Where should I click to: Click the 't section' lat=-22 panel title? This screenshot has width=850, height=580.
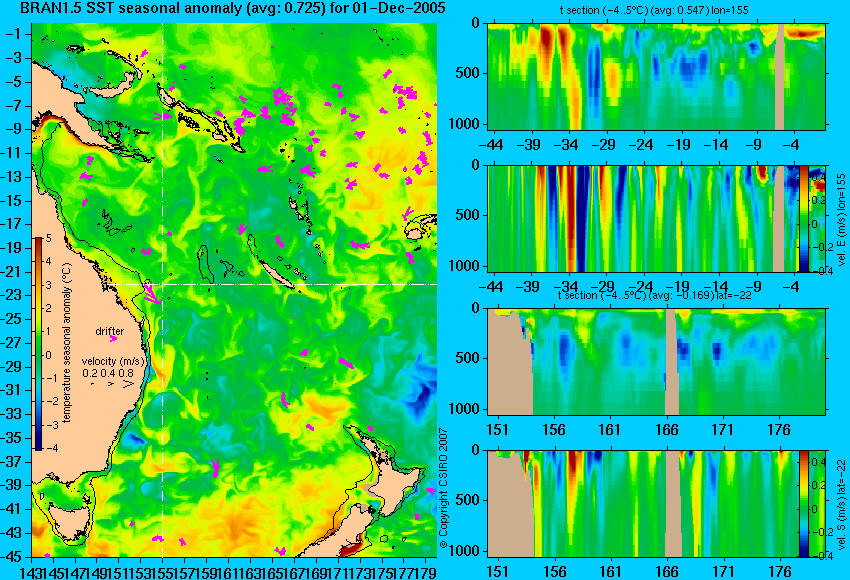tap(656, 295)
